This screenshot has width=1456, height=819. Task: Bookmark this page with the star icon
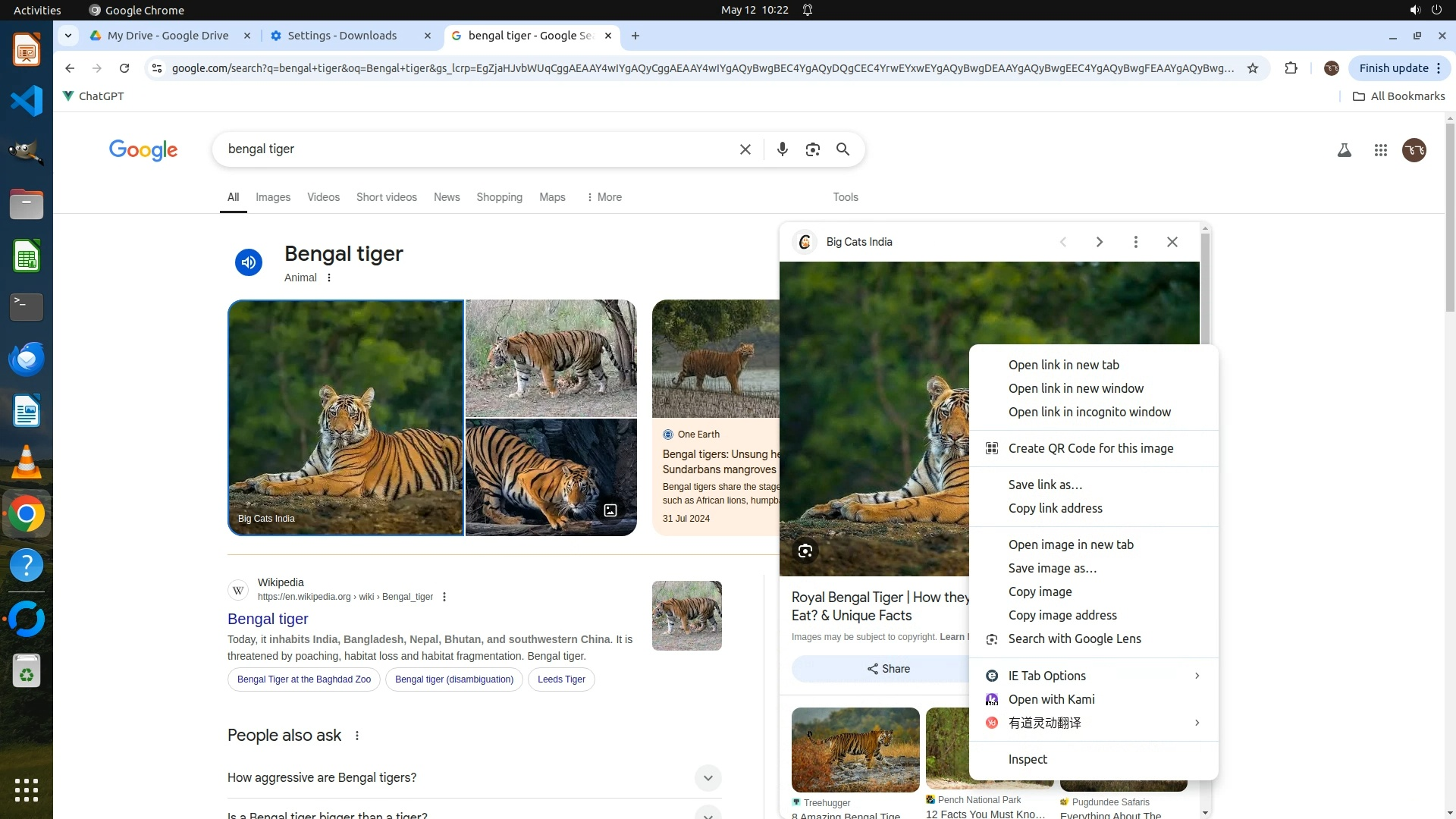point(1253,68)
